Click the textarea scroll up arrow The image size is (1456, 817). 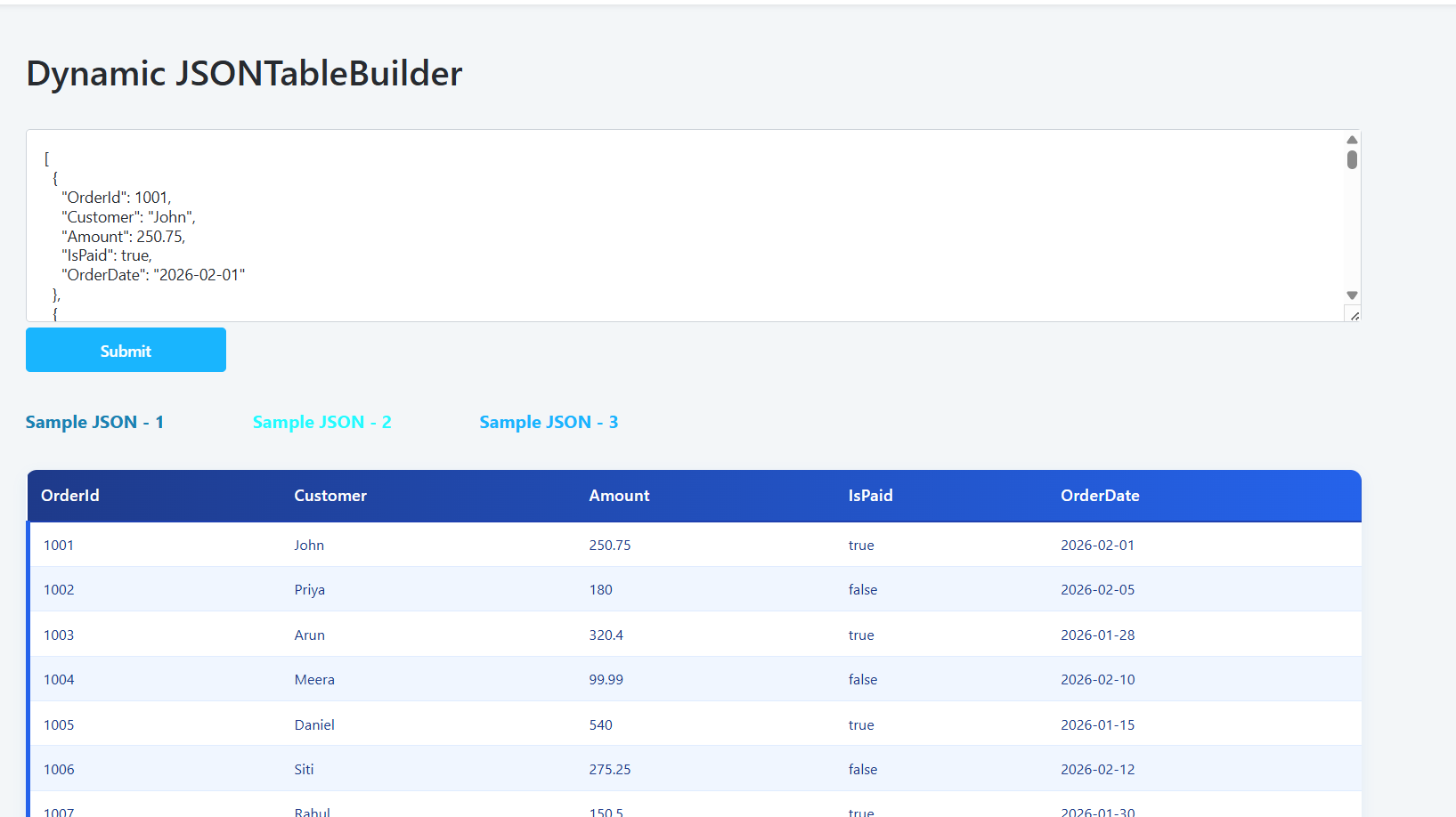click(1352, 140)
